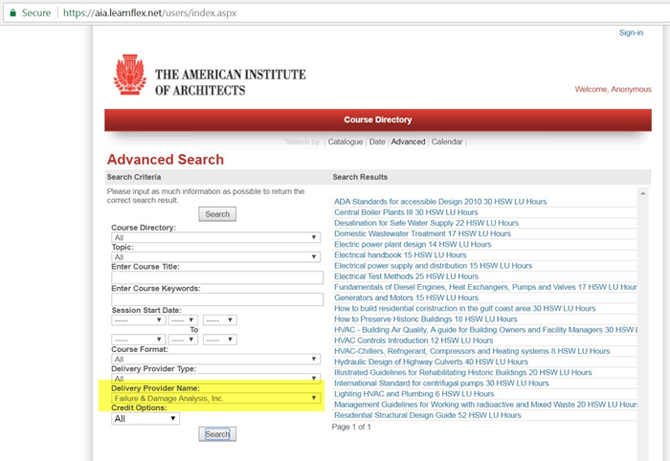The width and height of the screenshot is (670, 461).
Task: Open Management Guidelines for radioactive Waste course
Action: point(485,405)
